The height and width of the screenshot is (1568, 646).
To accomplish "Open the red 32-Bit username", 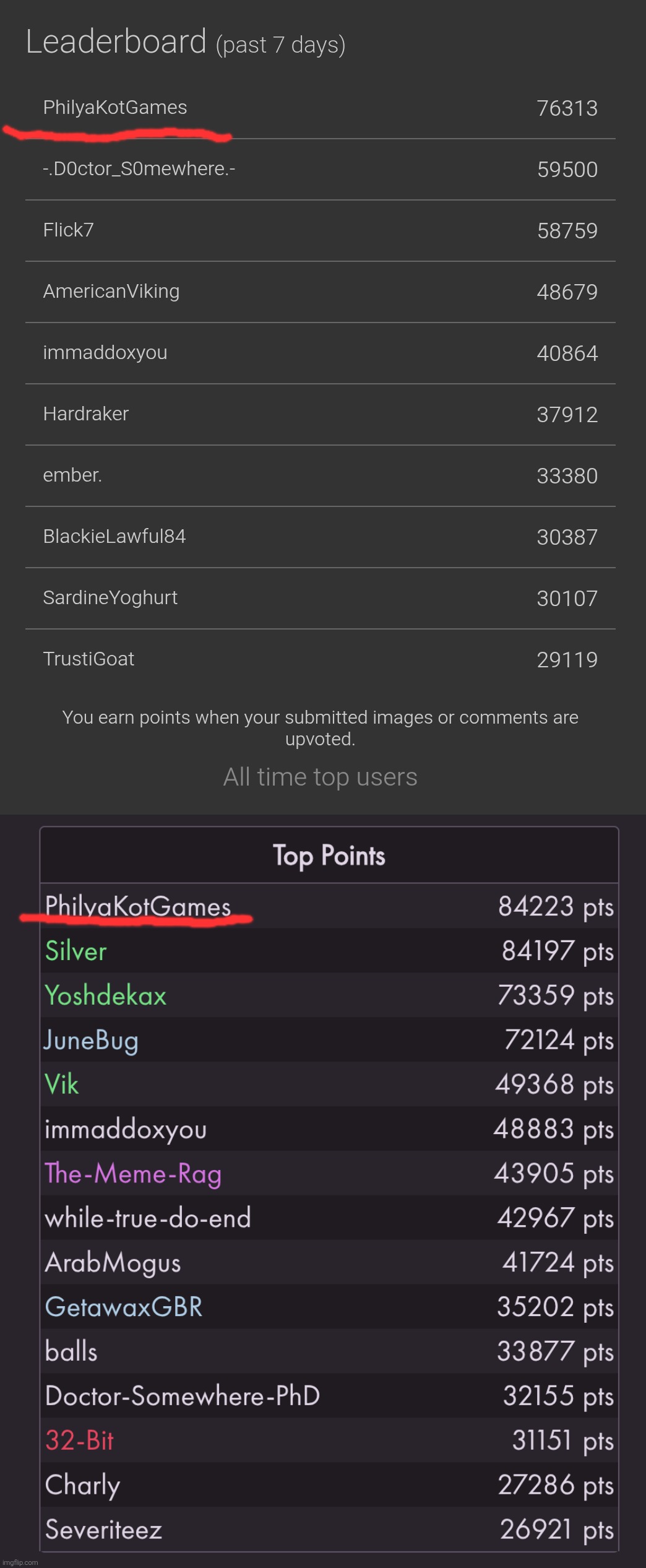I will [80, 1440].
